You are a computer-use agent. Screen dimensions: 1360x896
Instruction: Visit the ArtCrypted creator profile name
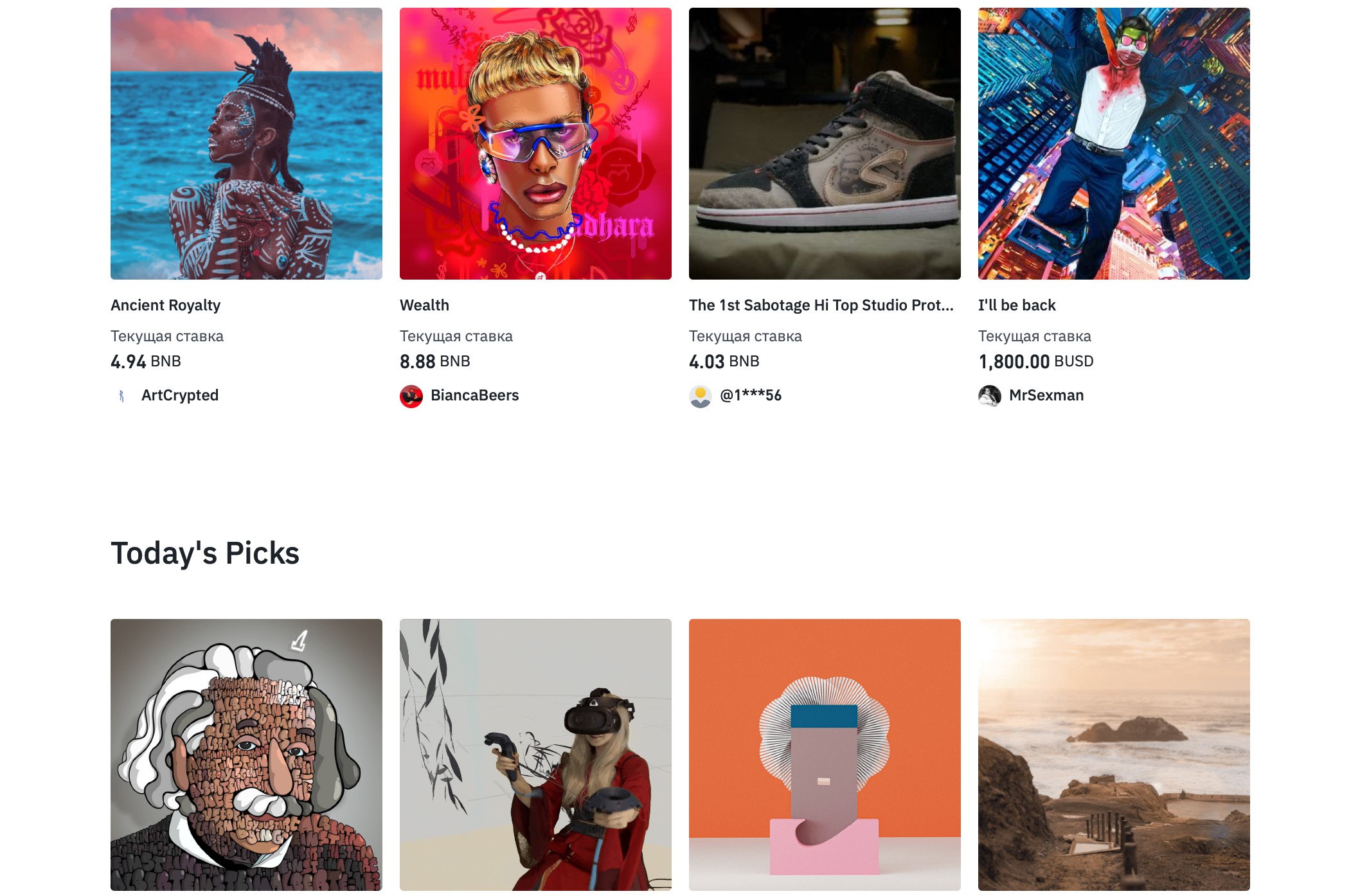click(x=180, y=395)
